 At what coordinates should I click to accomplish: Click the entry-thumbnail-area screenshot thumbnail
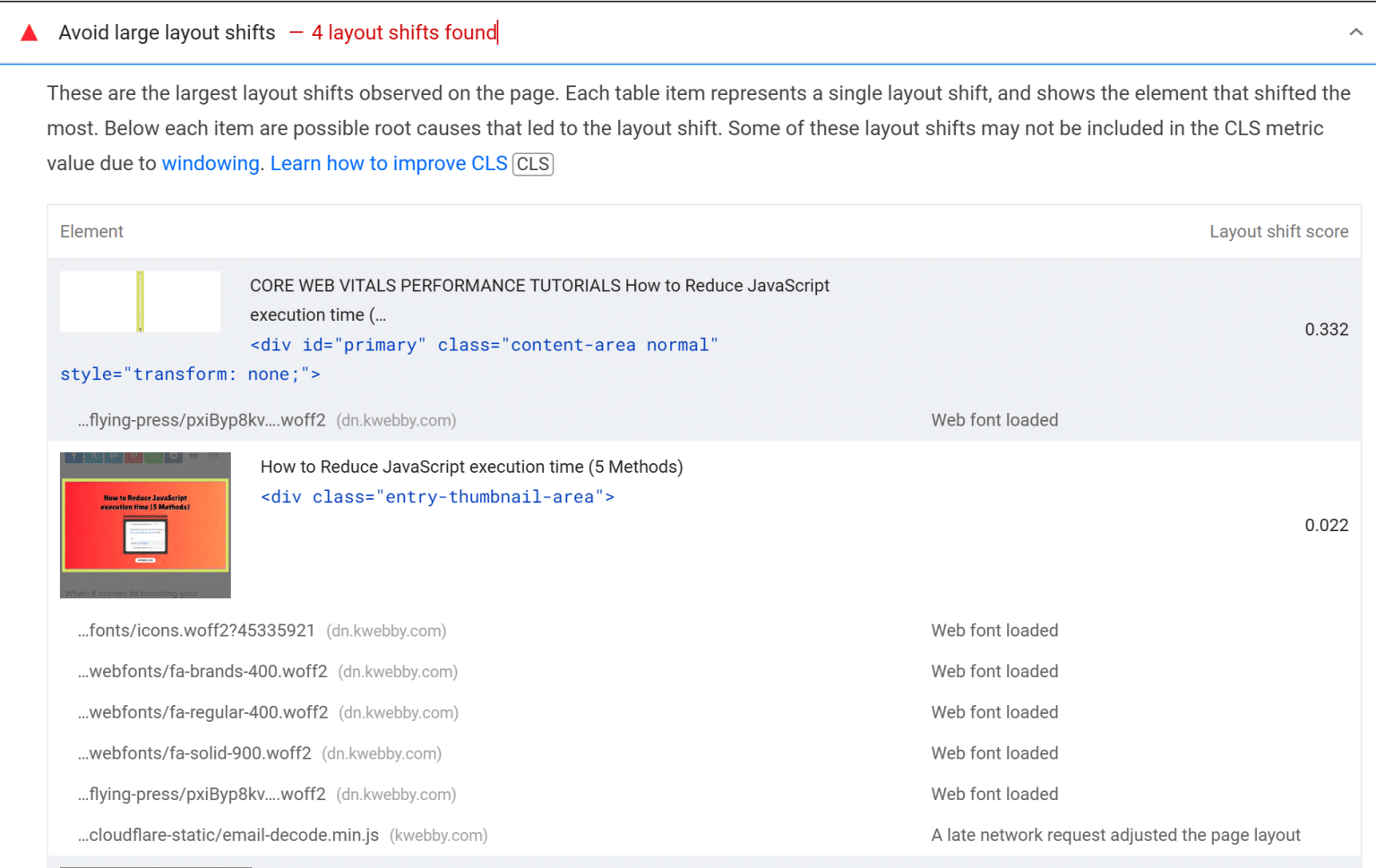pyautogui.click(x=145, y=525)
